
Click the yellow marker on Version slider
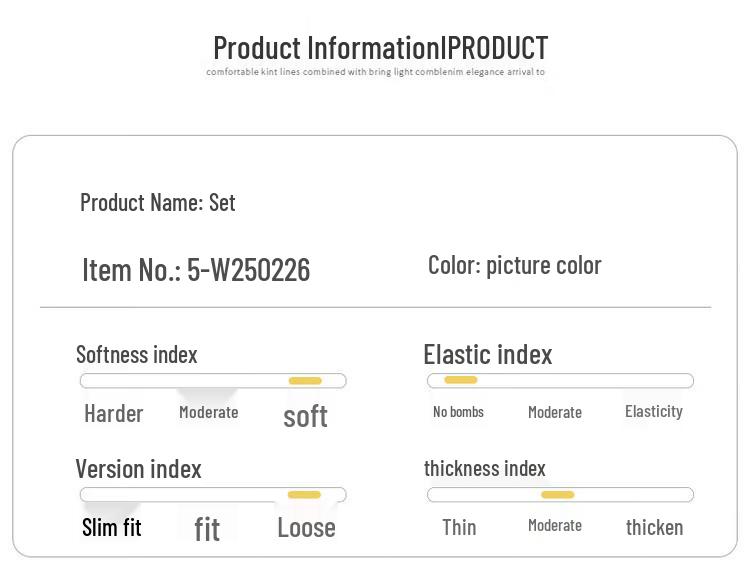(304, 495)
